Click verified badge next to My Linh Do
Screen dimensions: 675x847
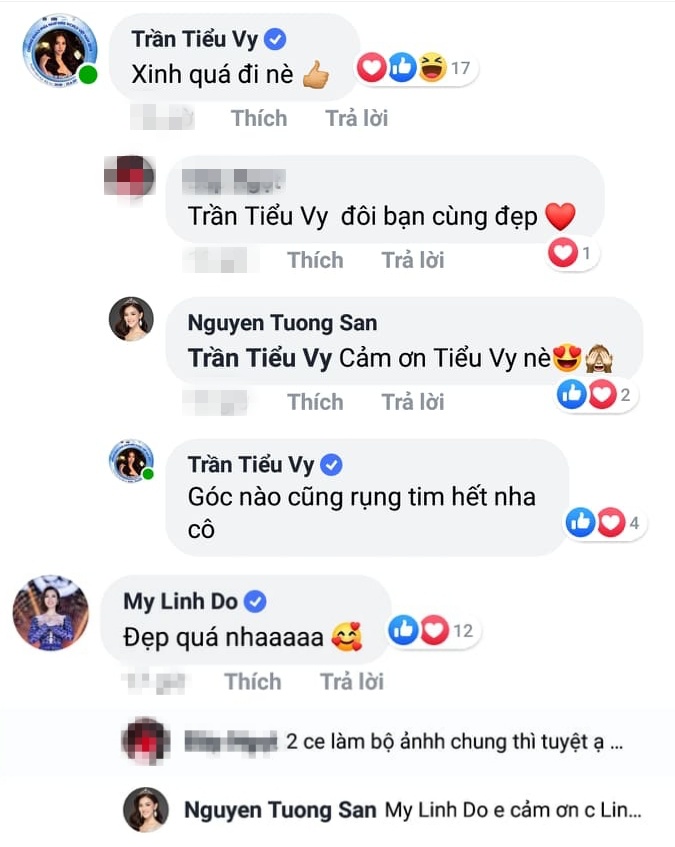pos(255,601)
